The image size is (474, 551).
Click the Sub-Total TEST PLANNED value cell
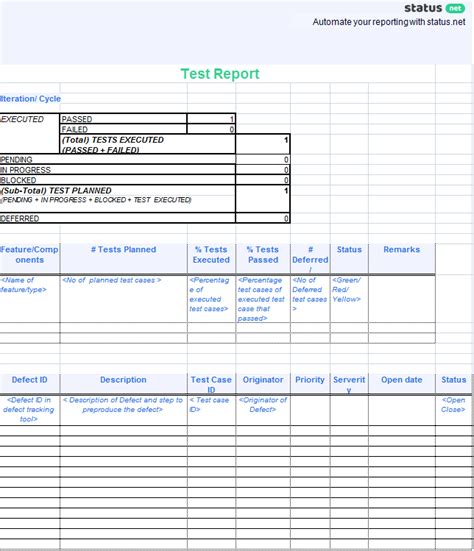263,199
